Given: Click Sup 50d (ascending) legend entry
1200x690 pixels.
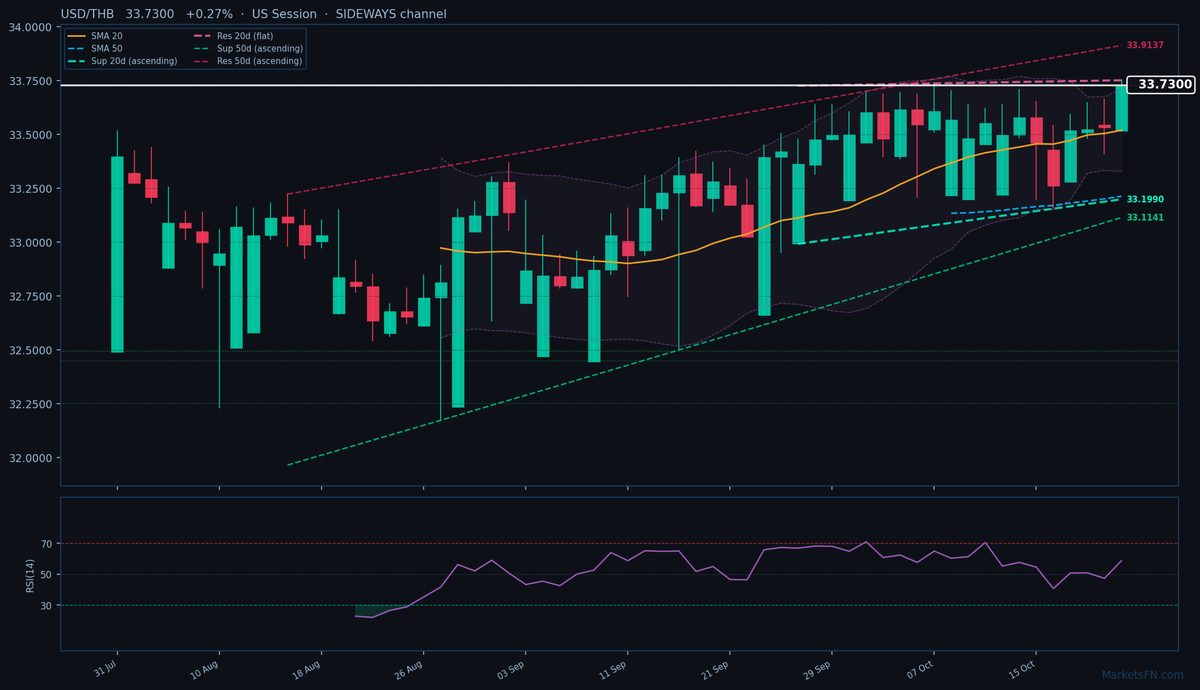Looking at the screenshot, I should (247, 48).
